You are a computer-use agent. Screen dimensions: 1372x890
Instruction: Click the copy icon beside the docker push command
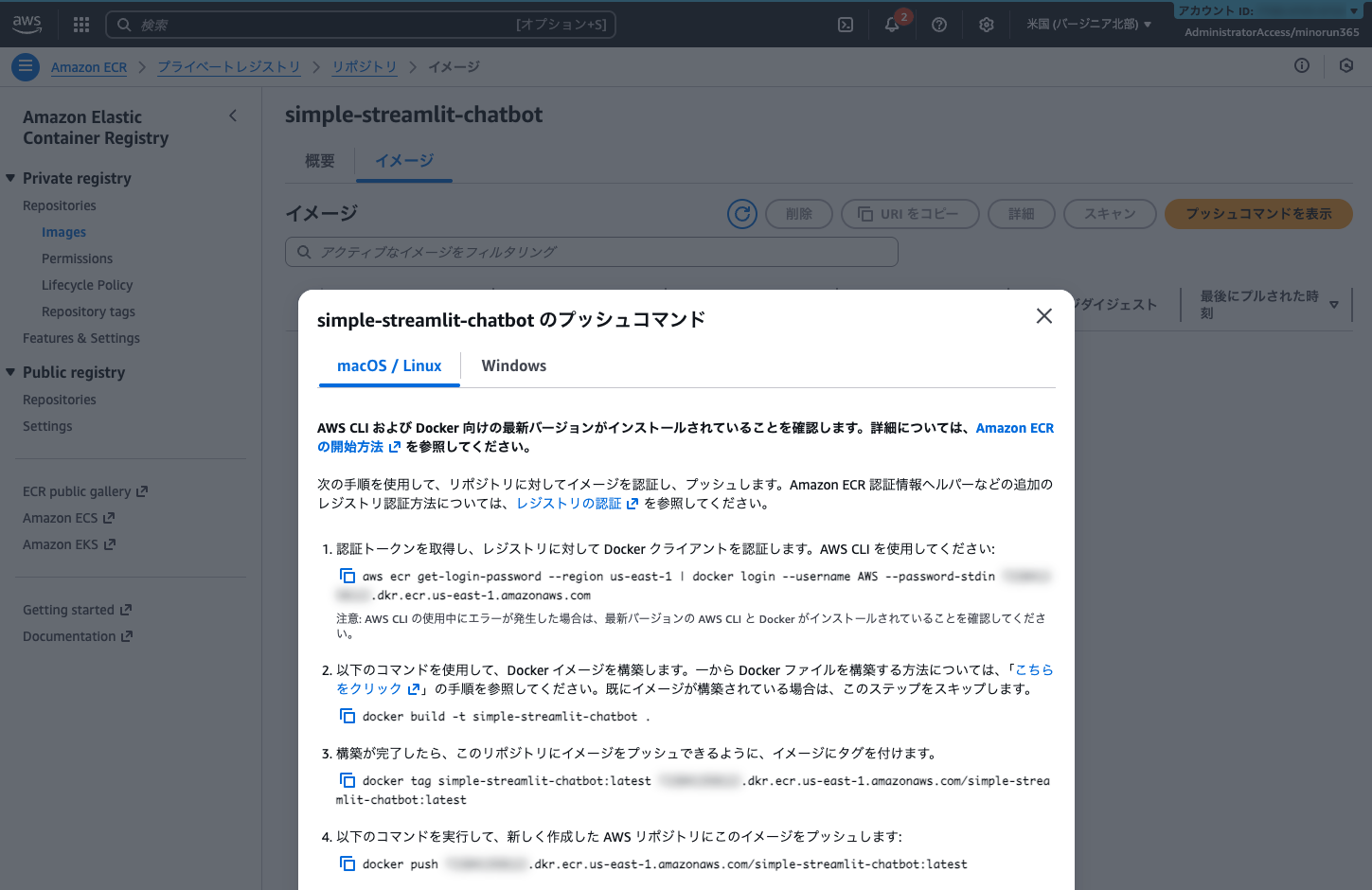347,863
